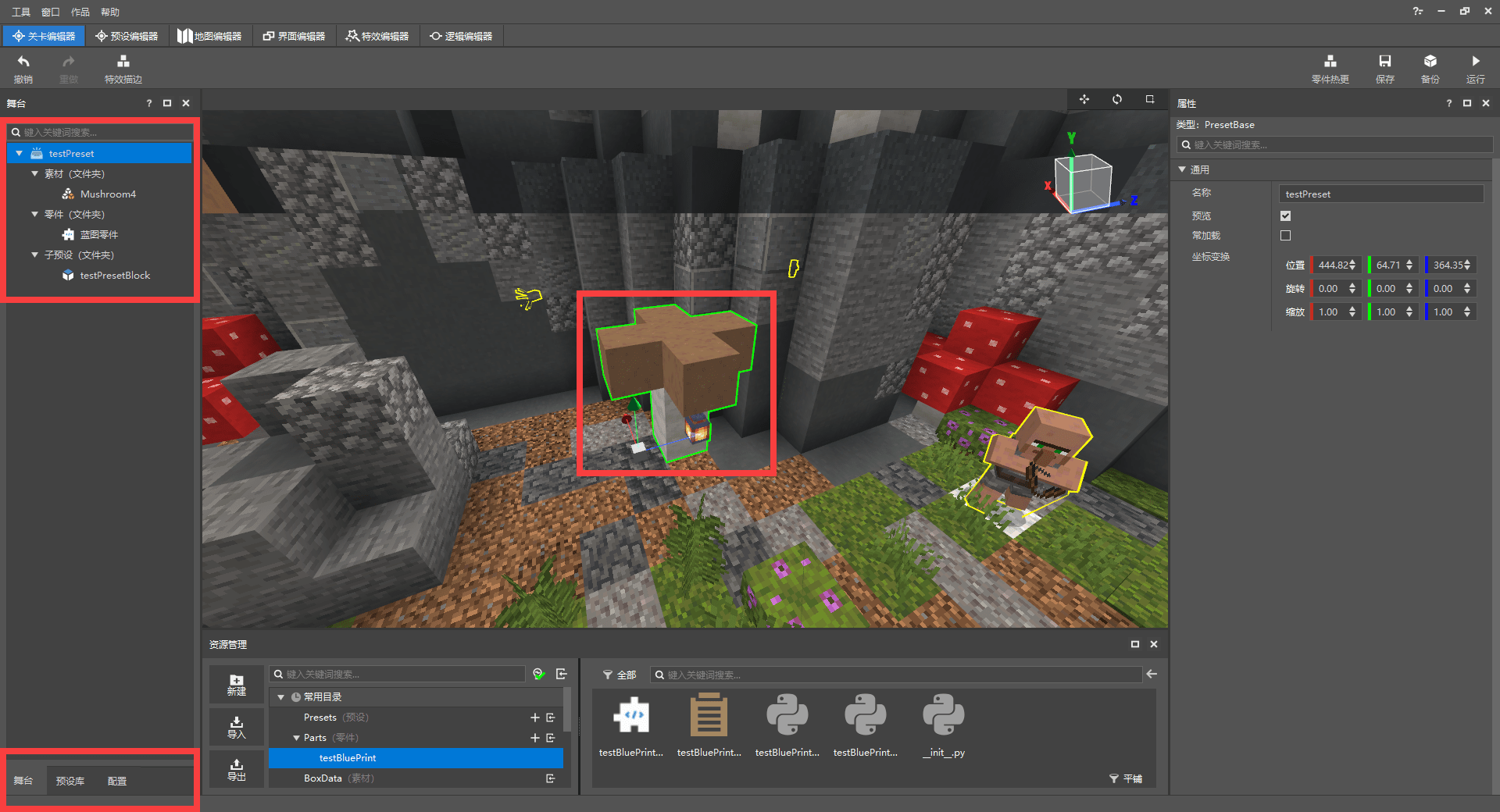Click the stage panel search field
1500x812 pixels.
(x=100, y=132)
